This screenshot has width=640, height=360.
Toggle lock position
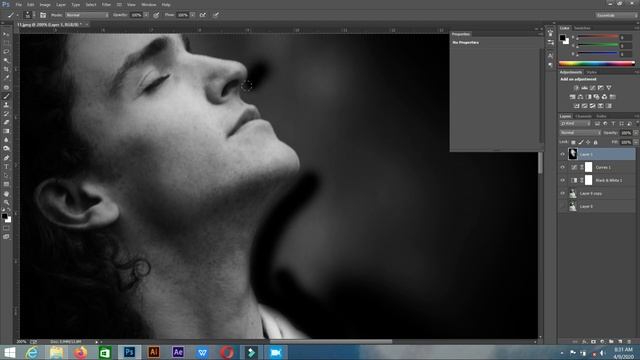click(x=588, y=142)
